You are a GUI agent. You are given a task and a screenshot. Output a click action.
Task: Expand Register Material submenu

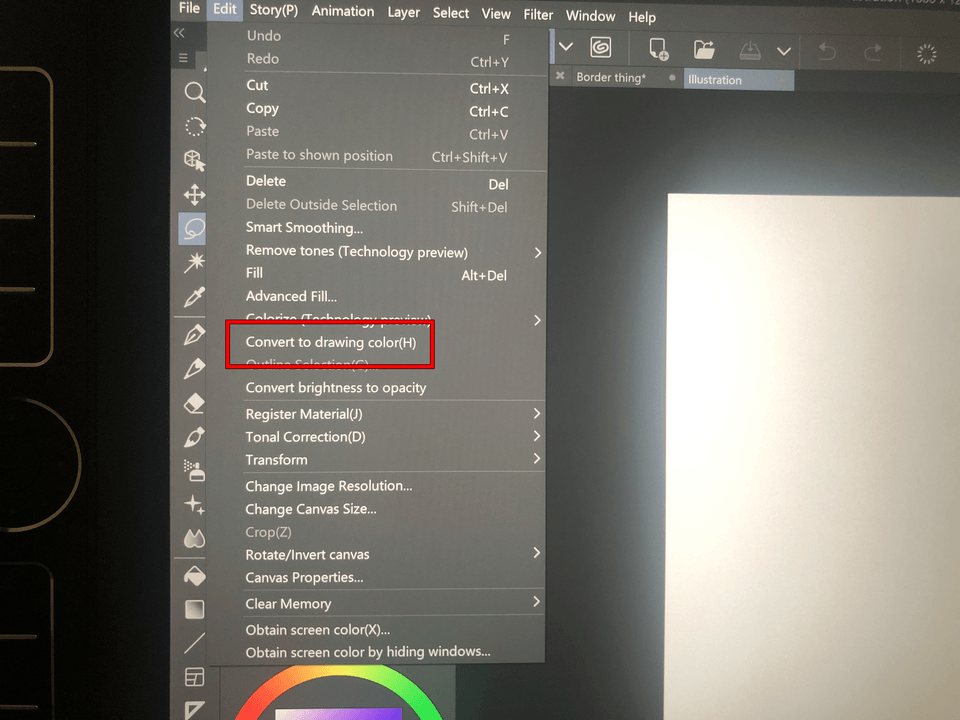coord(536,413)
